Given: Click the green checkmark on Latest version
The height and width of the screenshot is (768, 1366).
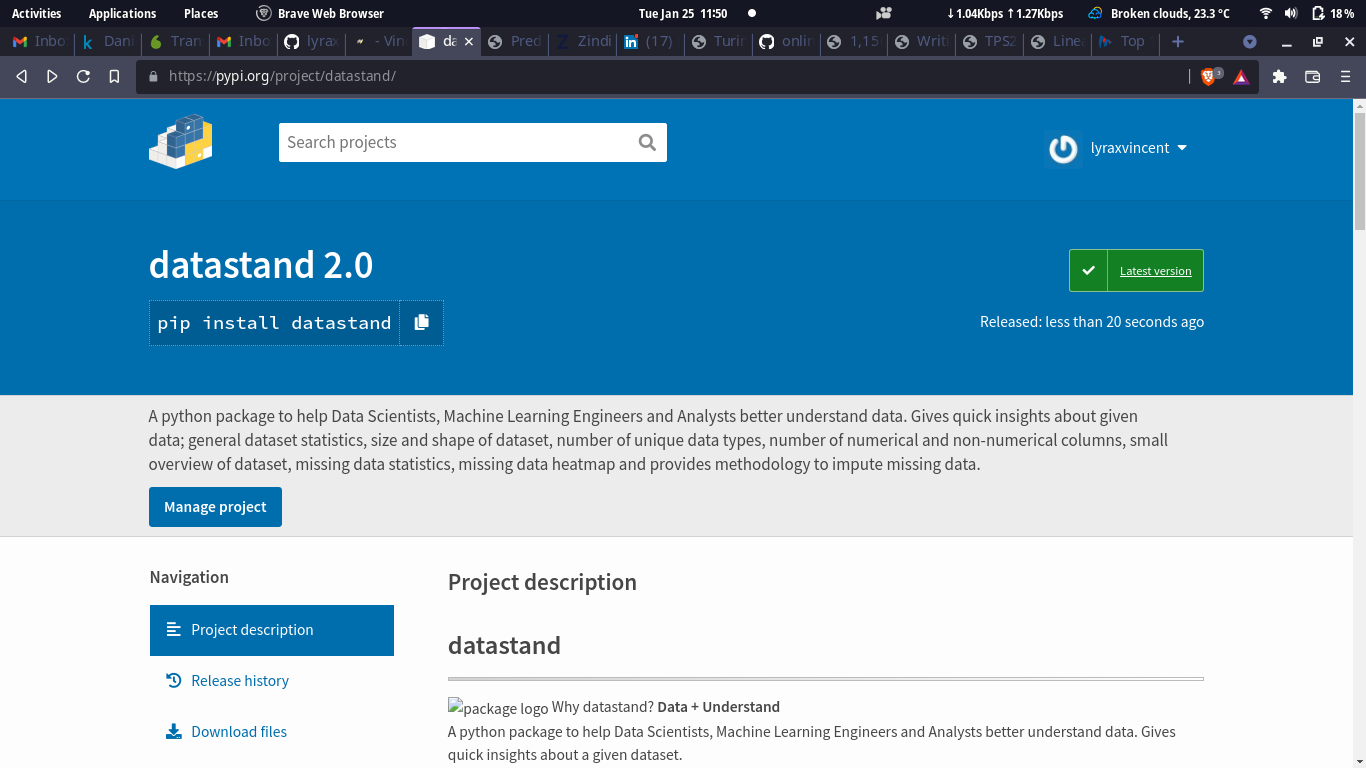Looking at the screenshot, I should pyautogui.click(x=1088, y=270).
